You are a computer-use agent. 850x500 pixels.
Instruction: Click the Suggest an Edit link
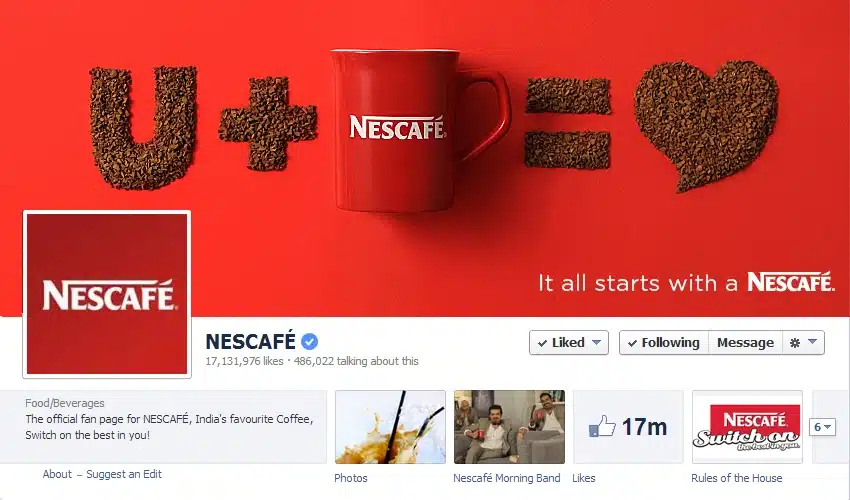click(x=124, y=474)
